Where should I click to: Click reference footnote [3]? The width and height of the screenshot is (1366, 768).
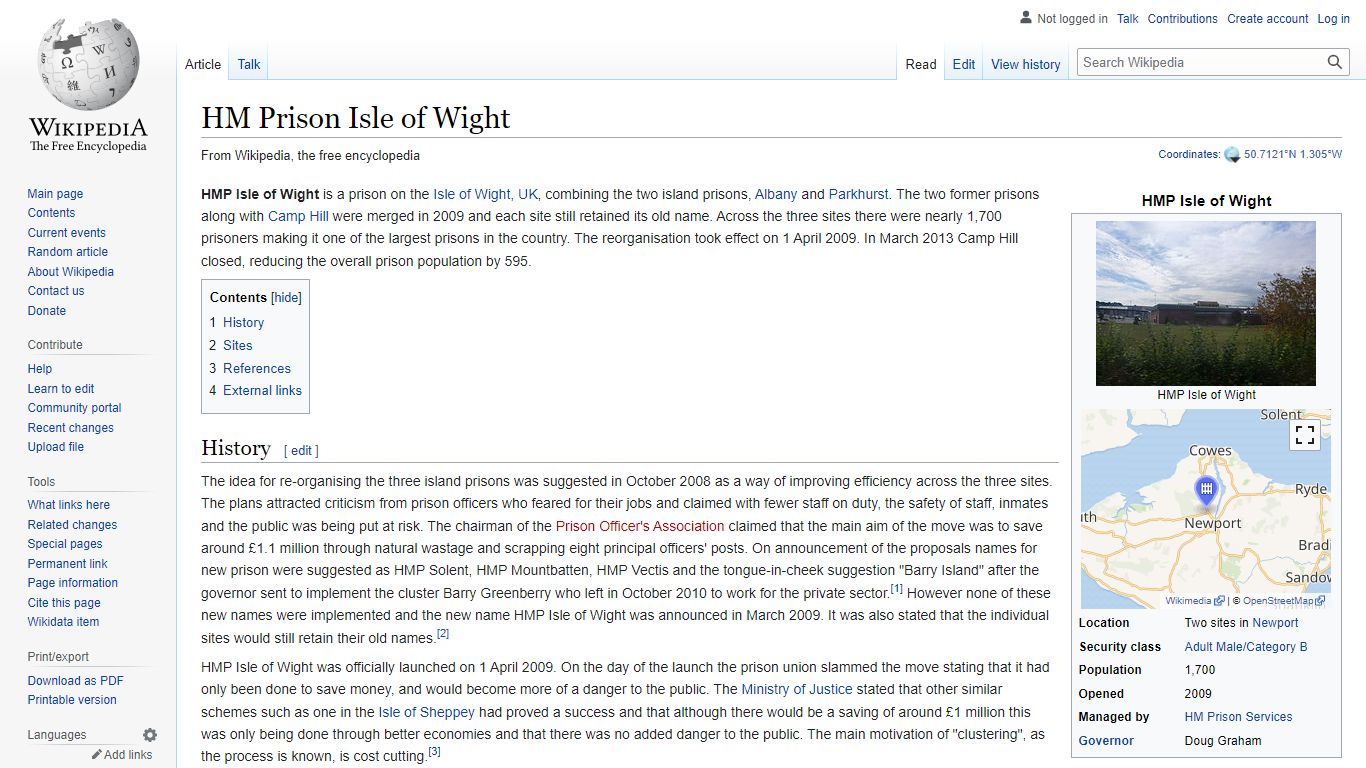(x=434, y=752)
